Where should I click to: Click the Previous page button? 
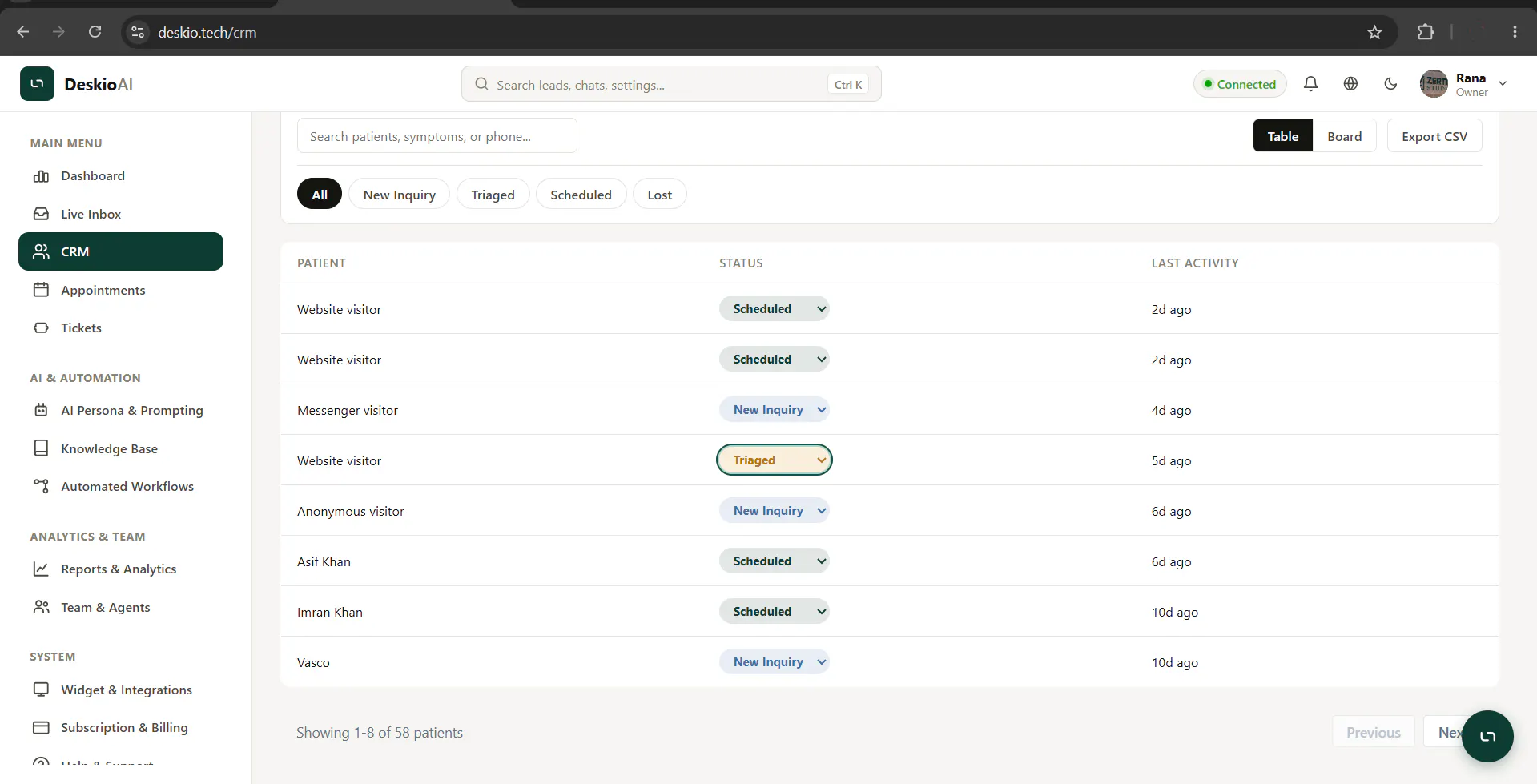(1373, 733)
